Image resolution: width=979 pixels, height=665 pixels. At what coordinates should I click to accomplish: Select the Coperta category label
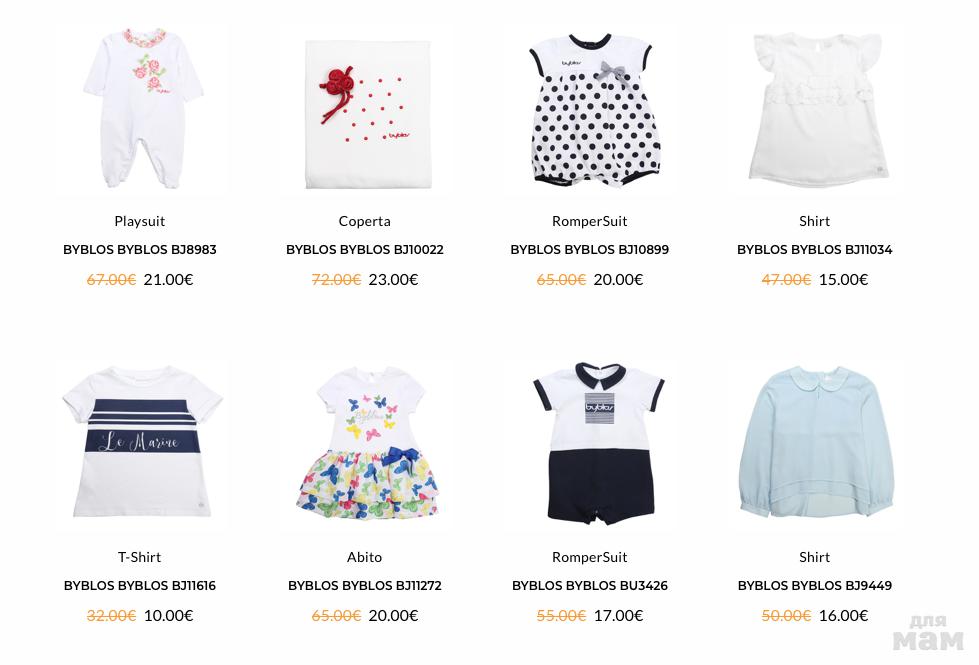click(x=365, y=221)
